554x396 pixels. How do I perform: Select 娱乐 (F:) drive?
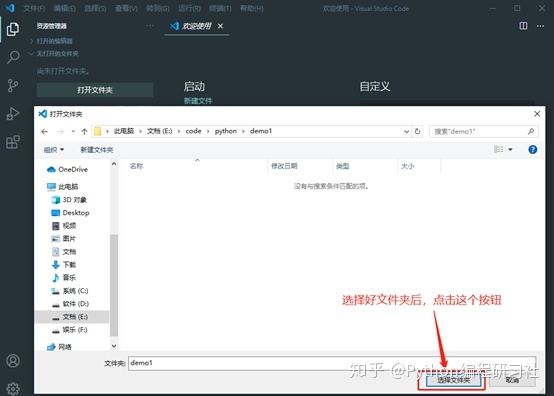[70, 330]
